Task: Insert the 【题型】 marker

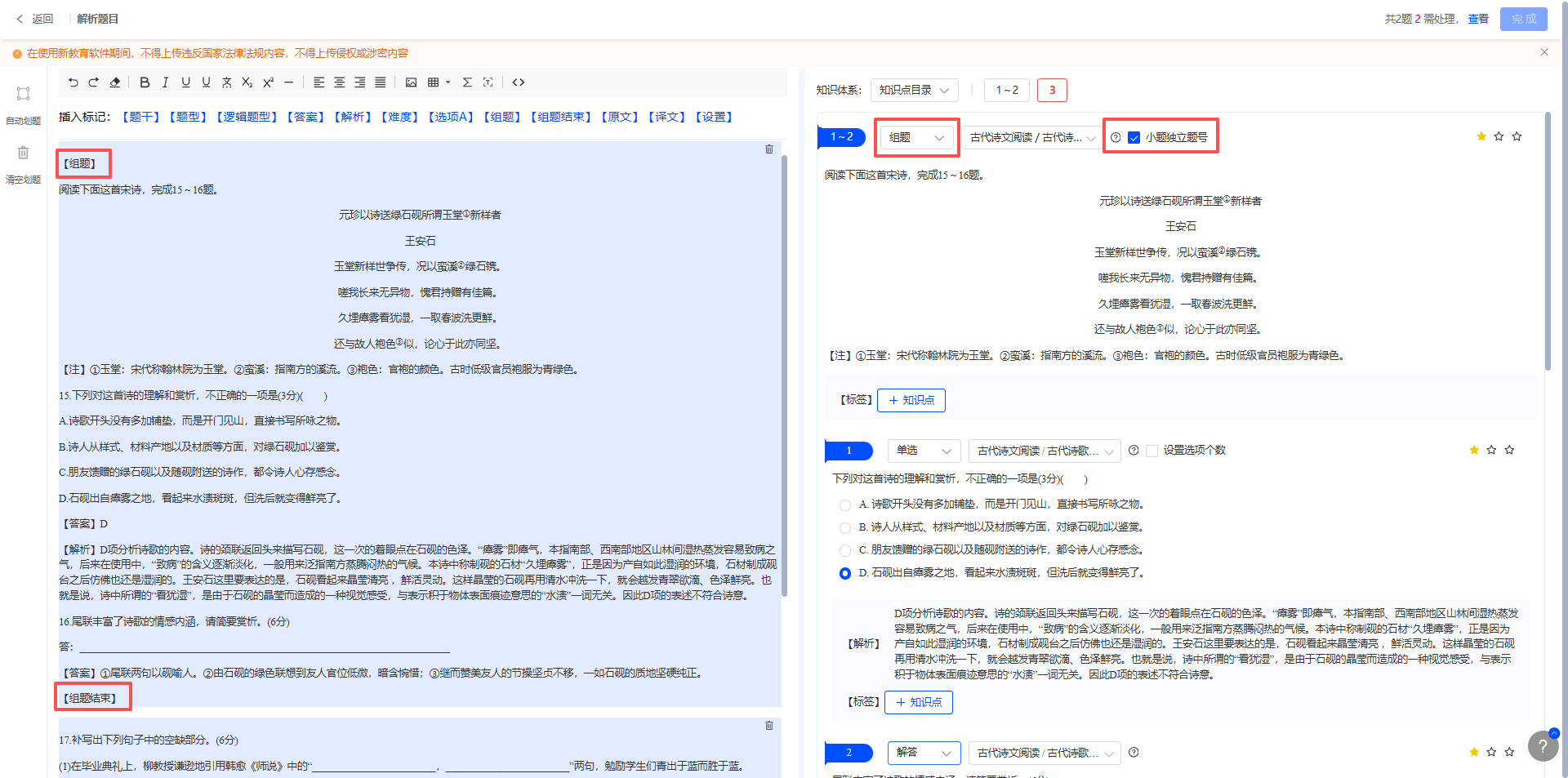Action: click(x=188, y=117)
